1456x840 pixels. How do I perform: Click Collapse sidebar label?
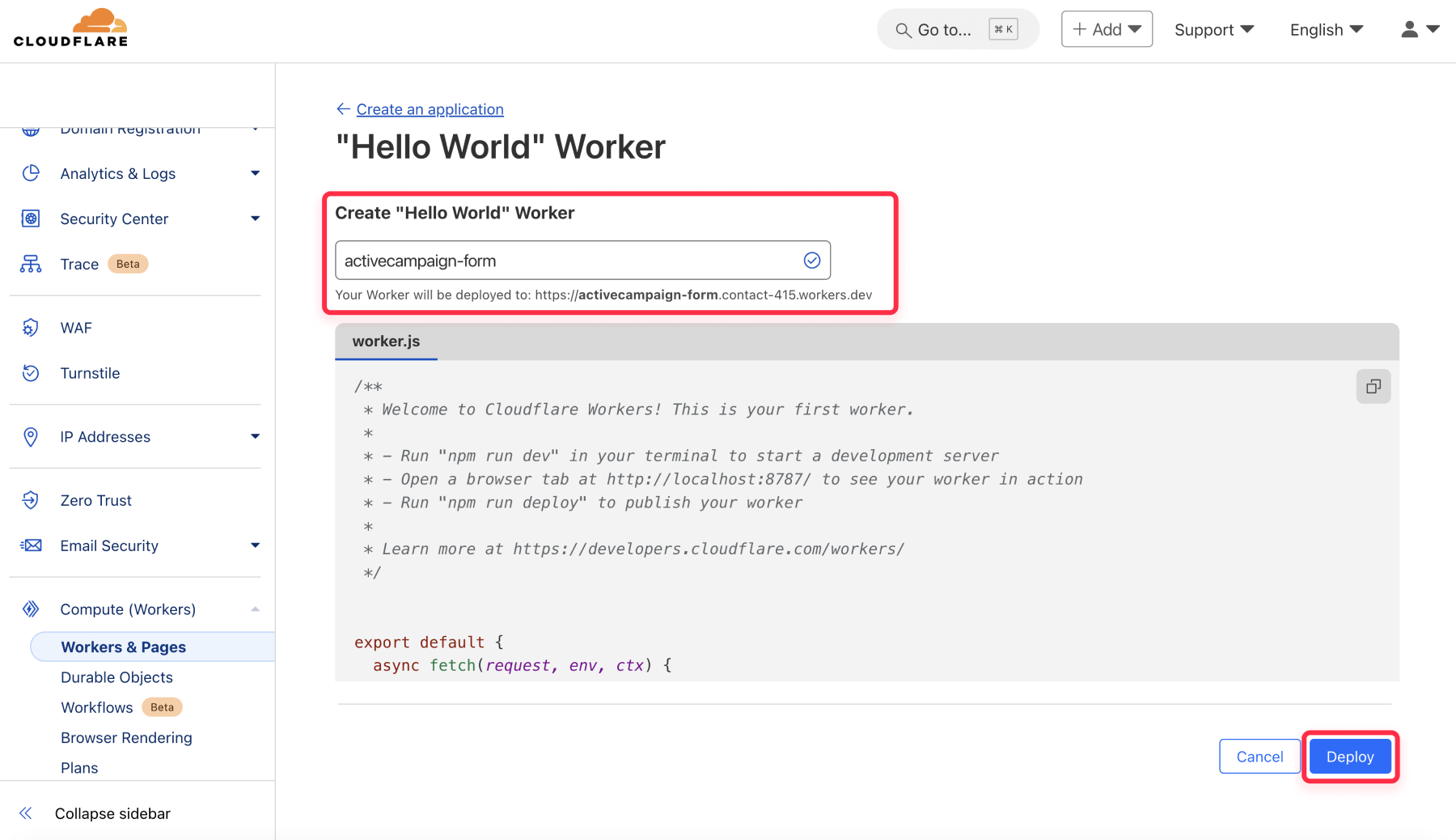pyautogui.click(x=112, y=813)
